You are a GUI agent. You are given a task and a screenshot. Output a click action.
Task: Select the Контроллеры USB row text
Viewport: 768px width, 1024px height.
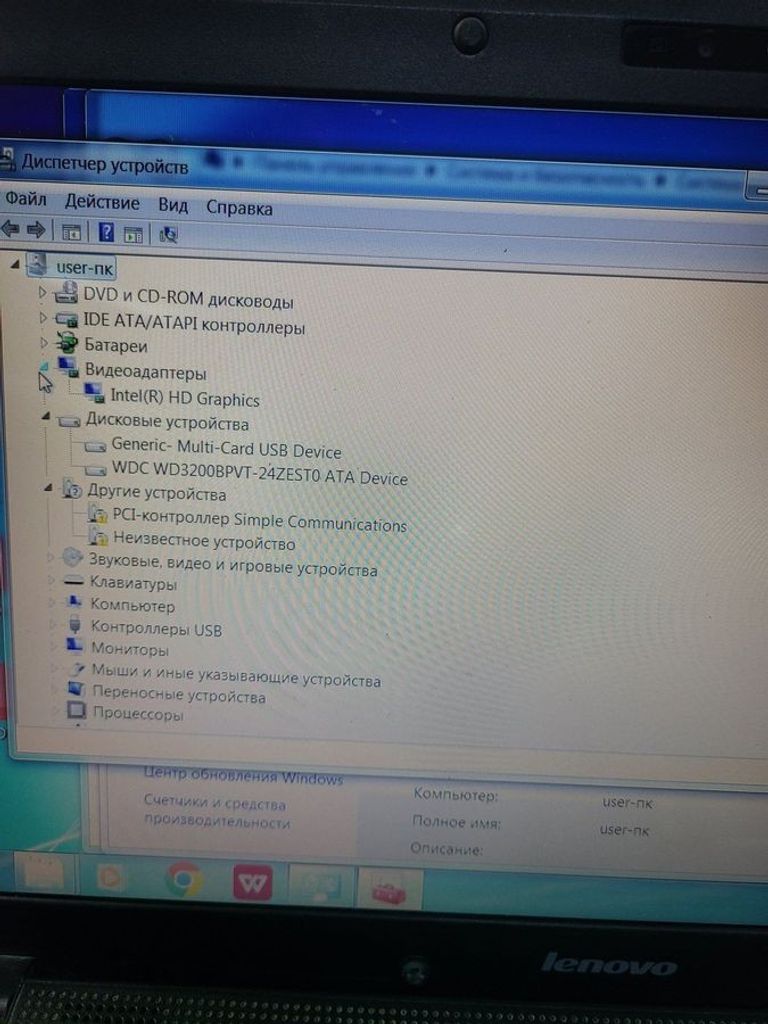coord(156,628)
